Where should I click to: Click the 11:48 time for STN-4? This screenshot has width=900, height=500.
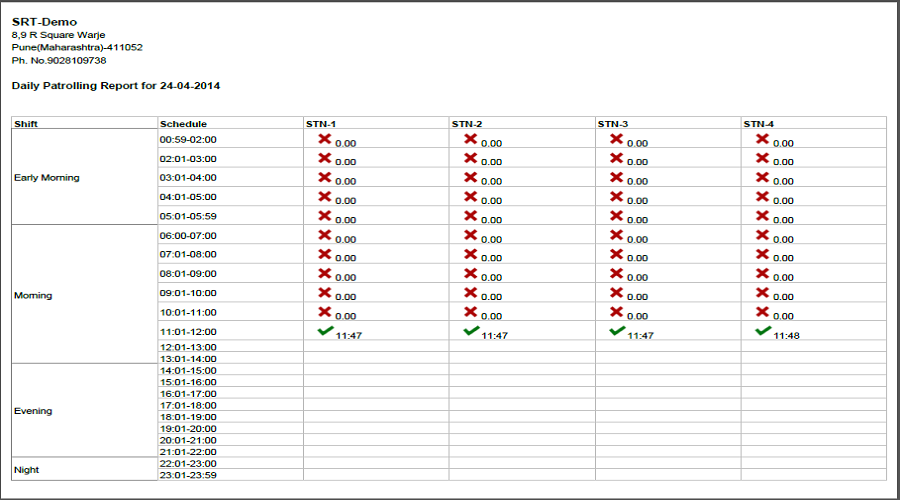[x=786, y=336]
